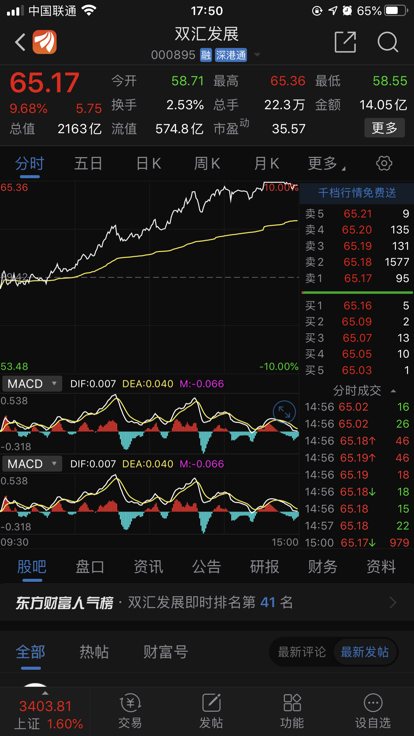414x736 pixels.
Task: Tap the 融 margin badge
Action: click(x=206, y=55)
